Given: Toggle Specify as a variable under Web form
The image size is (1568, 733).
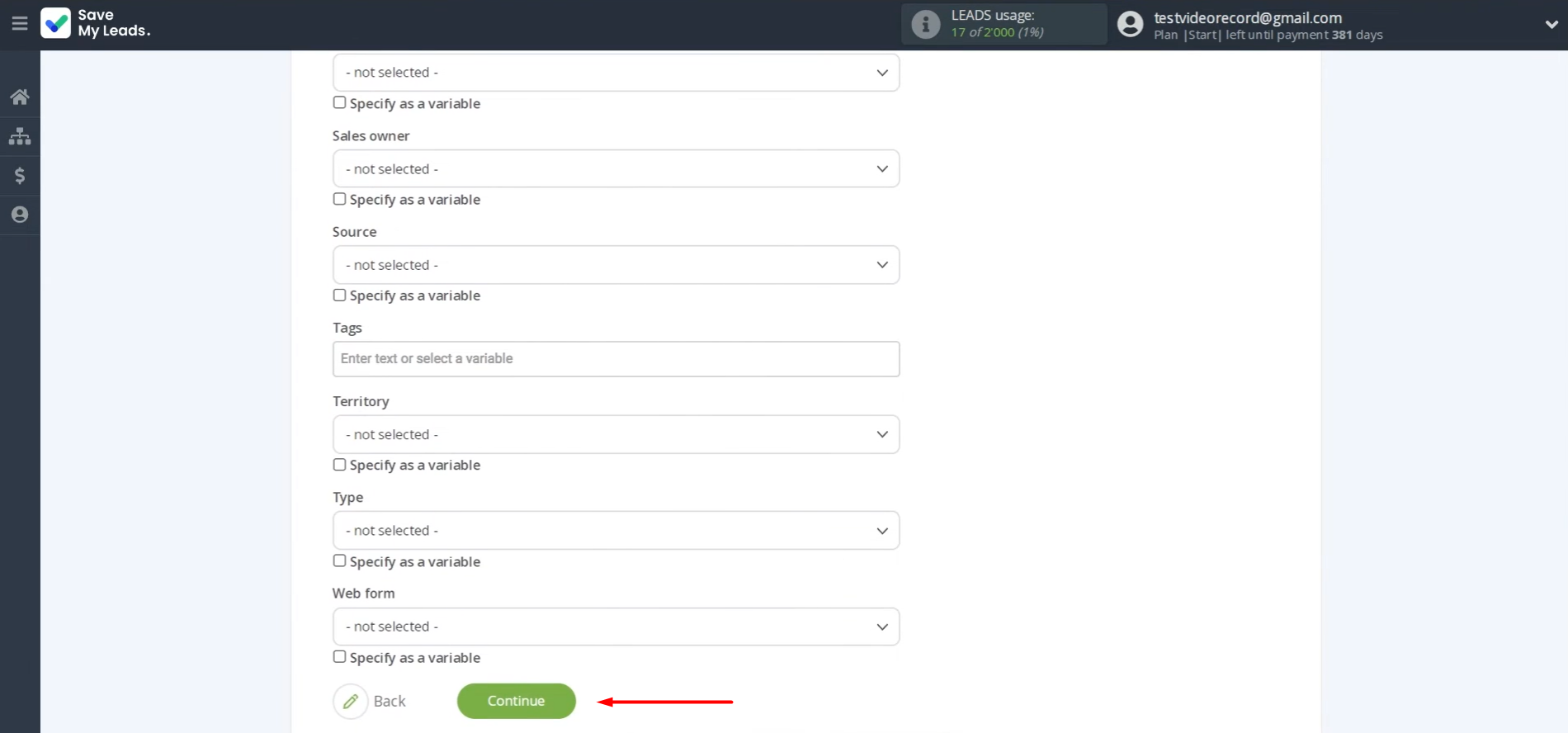Looking at the screenshot, I should (x=339, y=657).
